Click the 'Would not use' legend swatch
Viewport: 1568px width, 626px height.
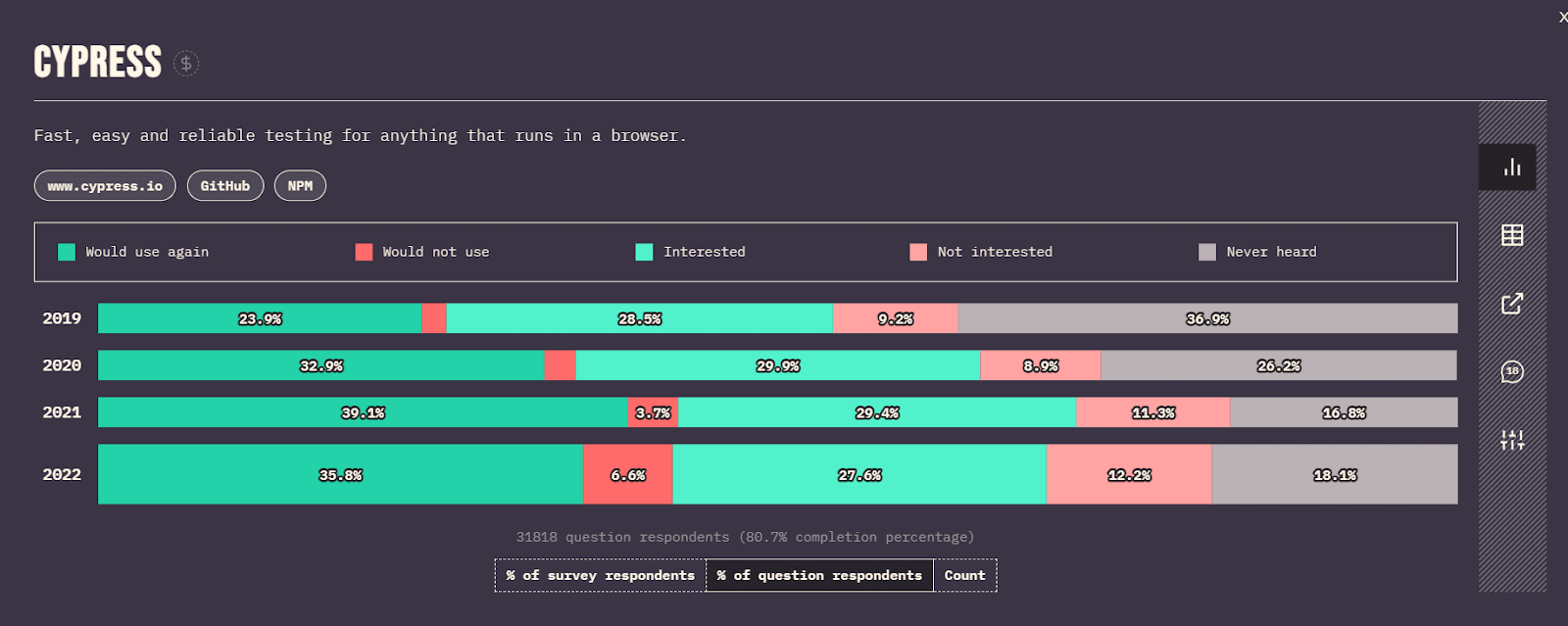tap(364, 253)
